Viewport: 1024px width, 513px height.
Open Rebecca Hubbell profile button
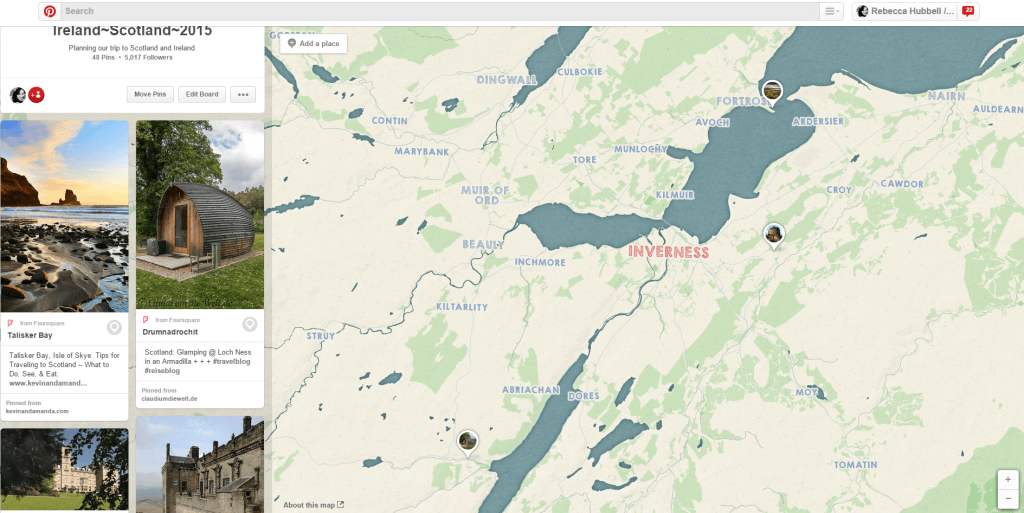905,11
